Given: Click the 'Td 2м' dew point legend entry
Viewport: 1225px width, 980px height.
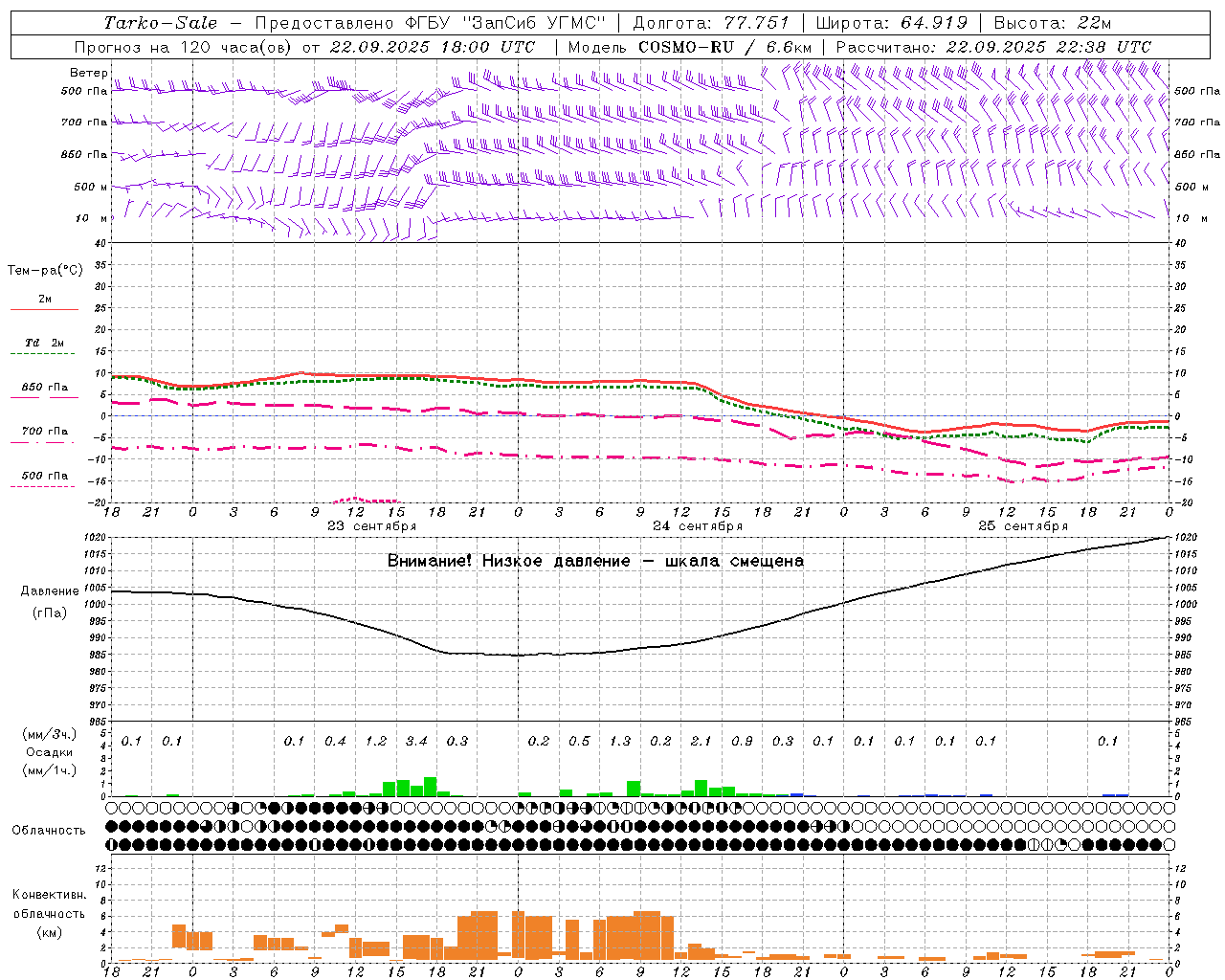Looking at the screenshot, I should [45, 343].
